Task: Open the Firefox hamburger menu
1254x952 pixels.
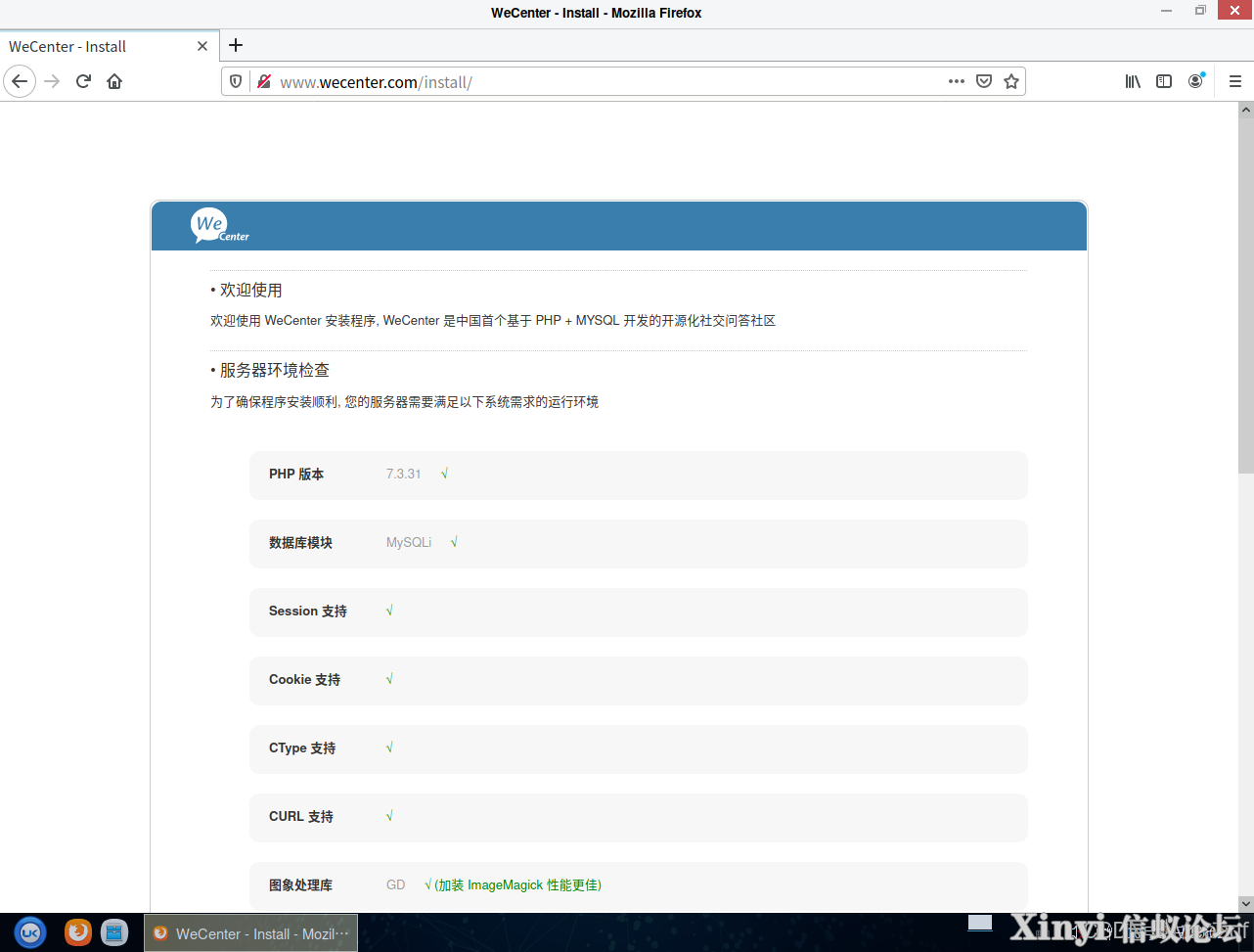Action: [1234, 81]
